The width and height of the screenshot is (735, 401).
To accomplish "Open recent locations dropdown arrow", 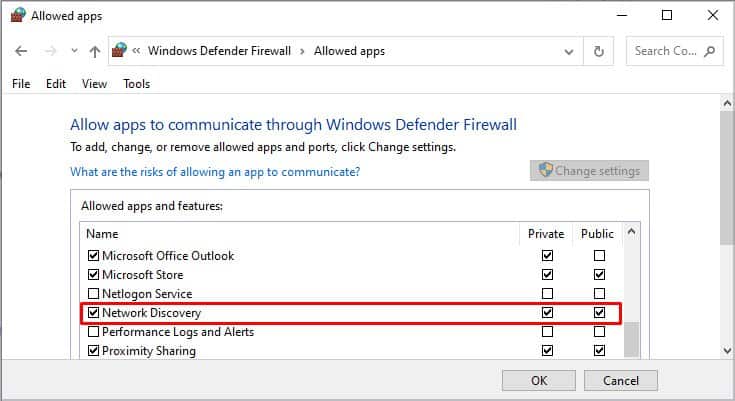I will (74, 51).
